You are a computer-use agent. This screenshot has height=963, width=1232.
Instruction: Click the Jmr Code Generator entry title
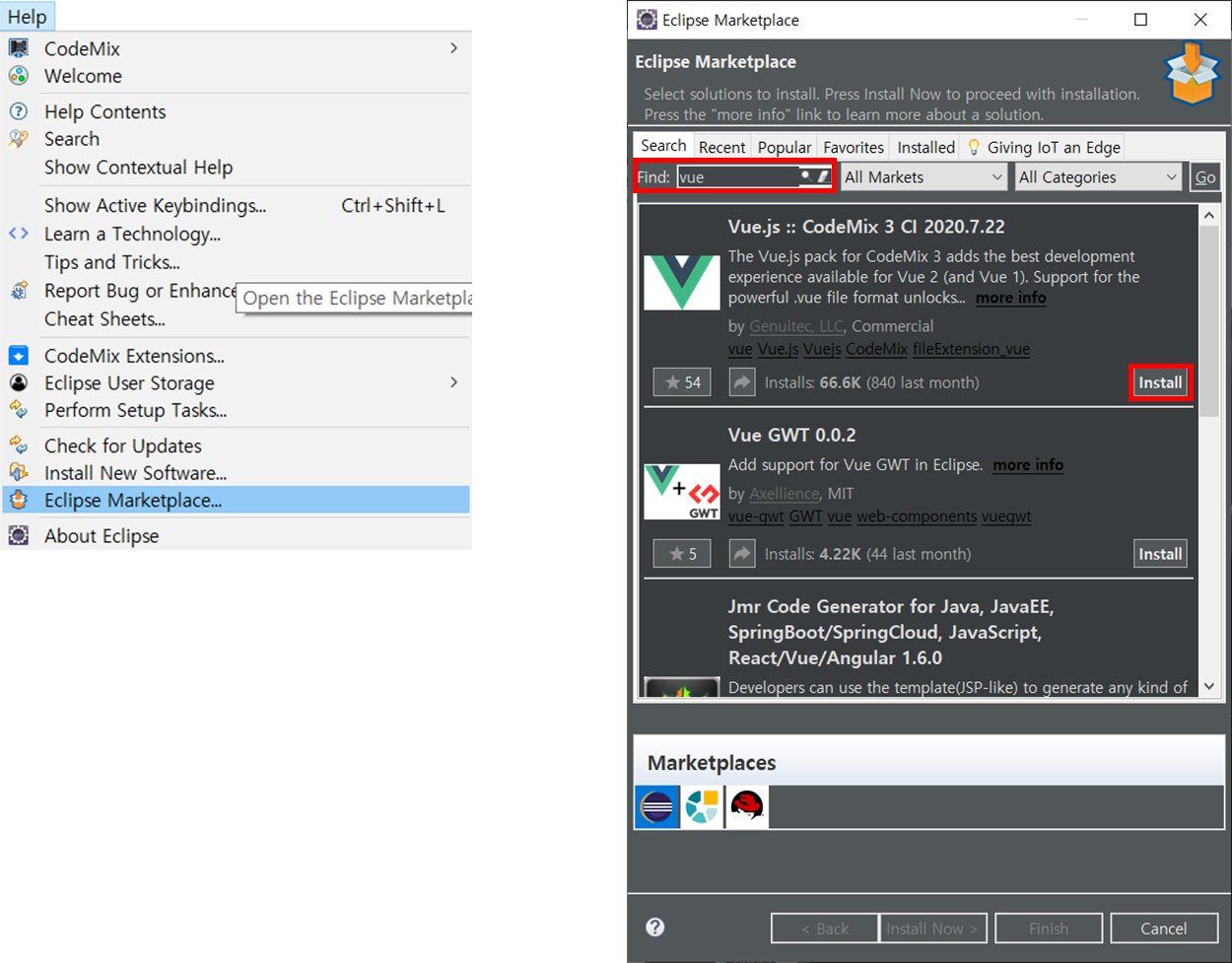tap(891, 632)
